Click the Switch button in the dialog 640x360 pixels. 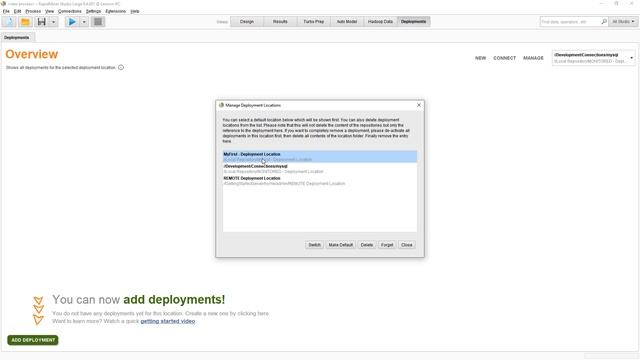coord(314,245)
